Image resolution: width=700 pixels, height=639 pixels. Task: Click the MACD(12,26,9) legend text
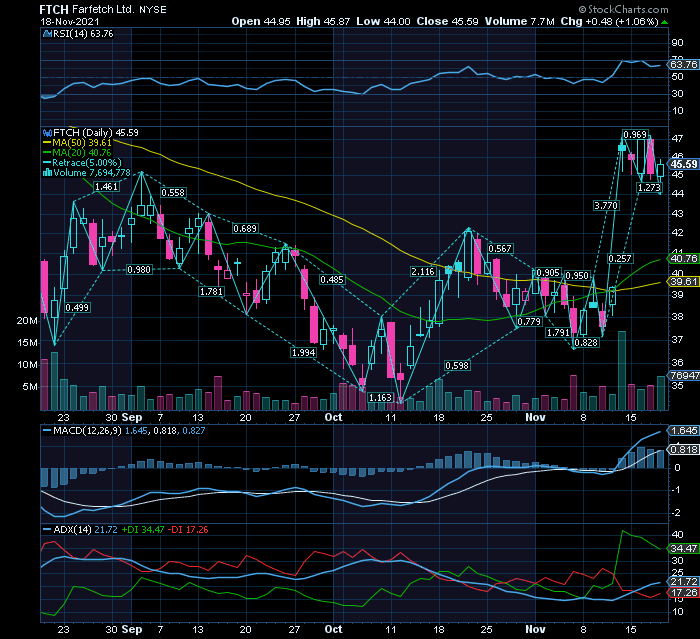click(x=87, y=431)
